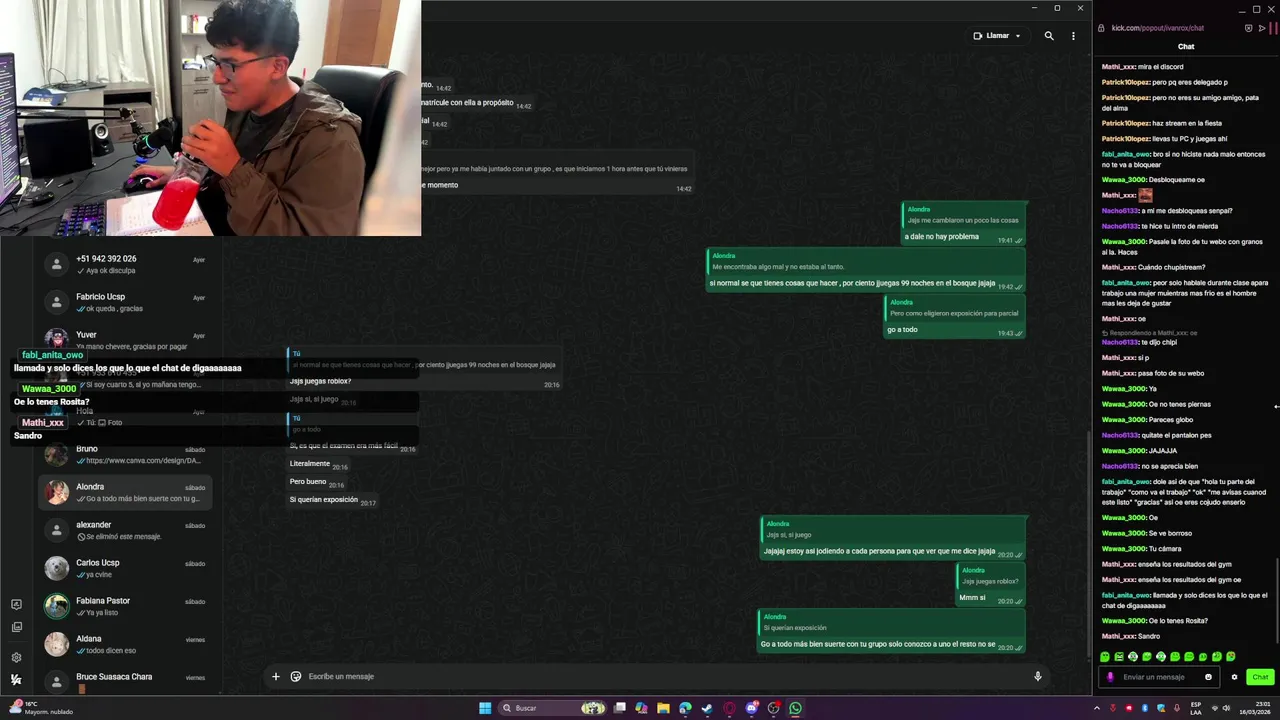Click the Bluetooth tray icon
This screenshot has width=1280, height=720.
[x=1145, y=708]
